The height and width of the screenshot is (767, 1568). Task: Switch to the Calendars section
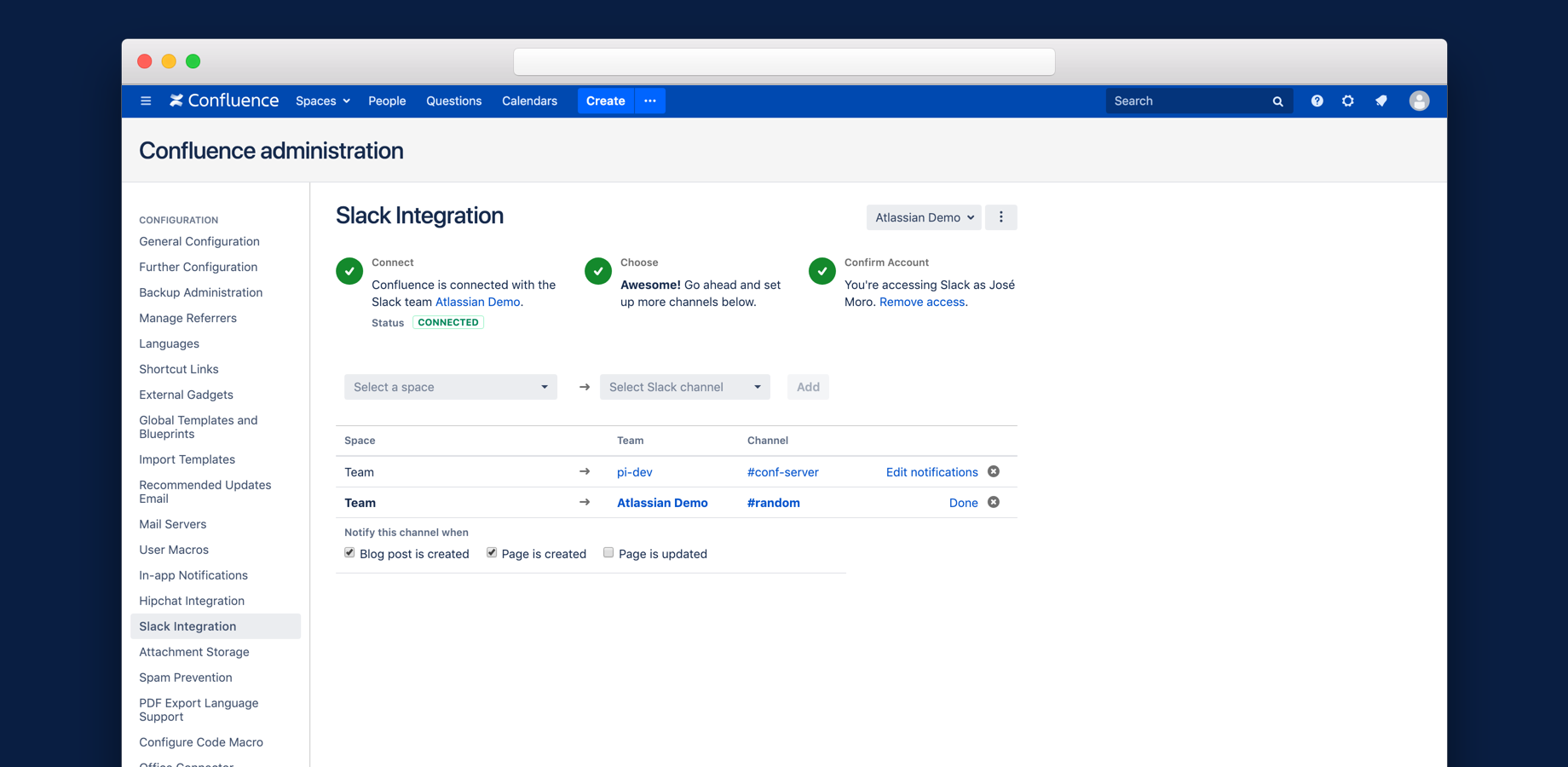click(529, 101)
